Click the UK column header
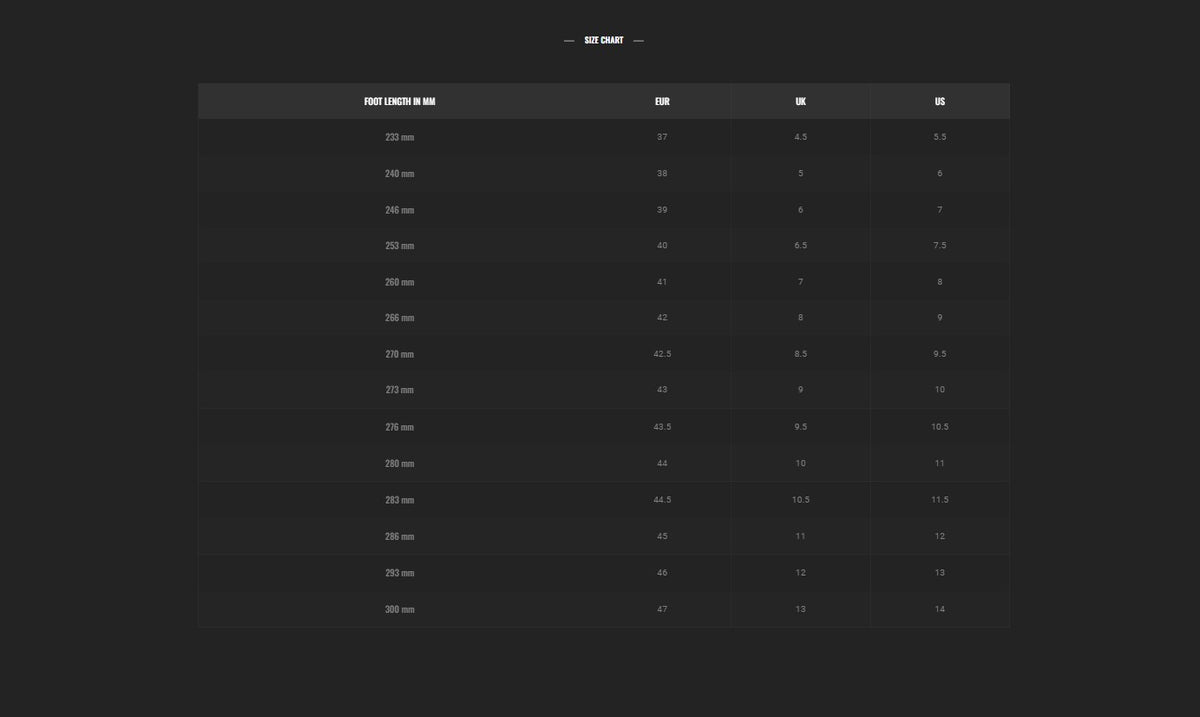 click(x=801, y=101)
